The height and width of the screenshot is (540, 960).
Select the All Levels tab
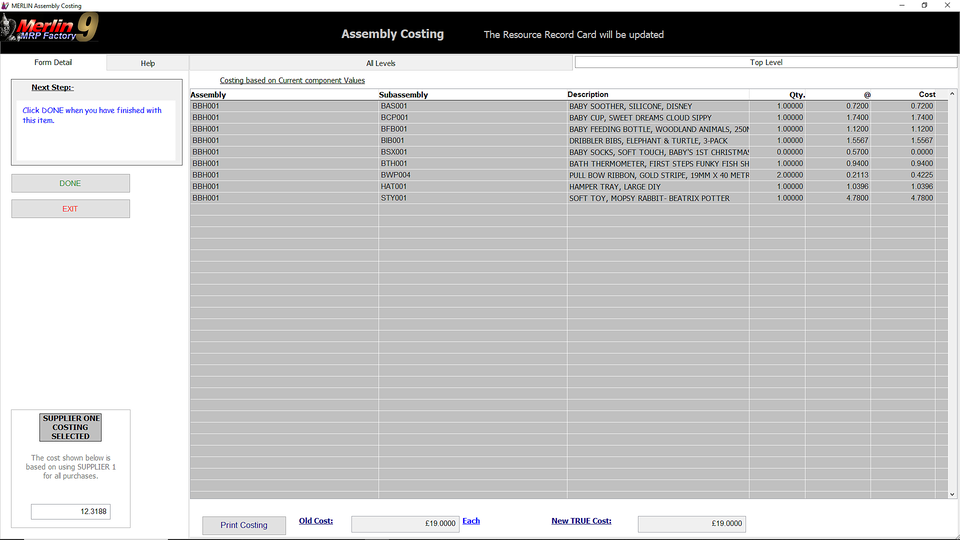(380, 63)
